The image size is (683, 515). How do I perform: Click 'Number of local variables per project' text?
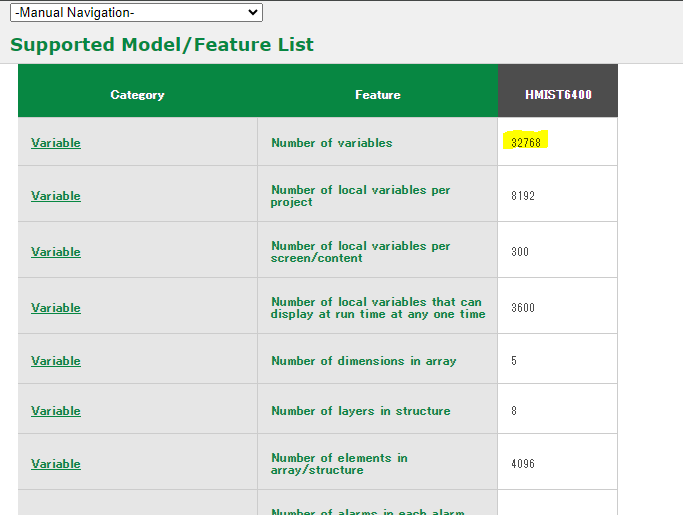tap(360, 196)
